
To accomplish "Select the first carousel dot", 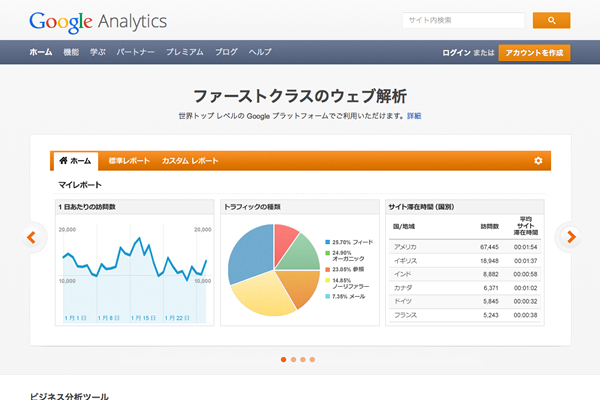I will [x=284, y=359].
